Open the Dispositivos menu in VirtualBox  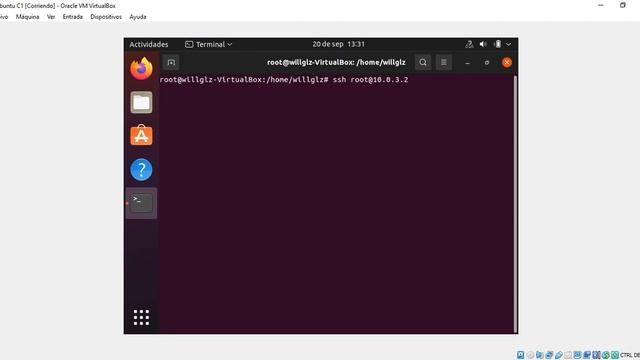click(x=106, y=17)
